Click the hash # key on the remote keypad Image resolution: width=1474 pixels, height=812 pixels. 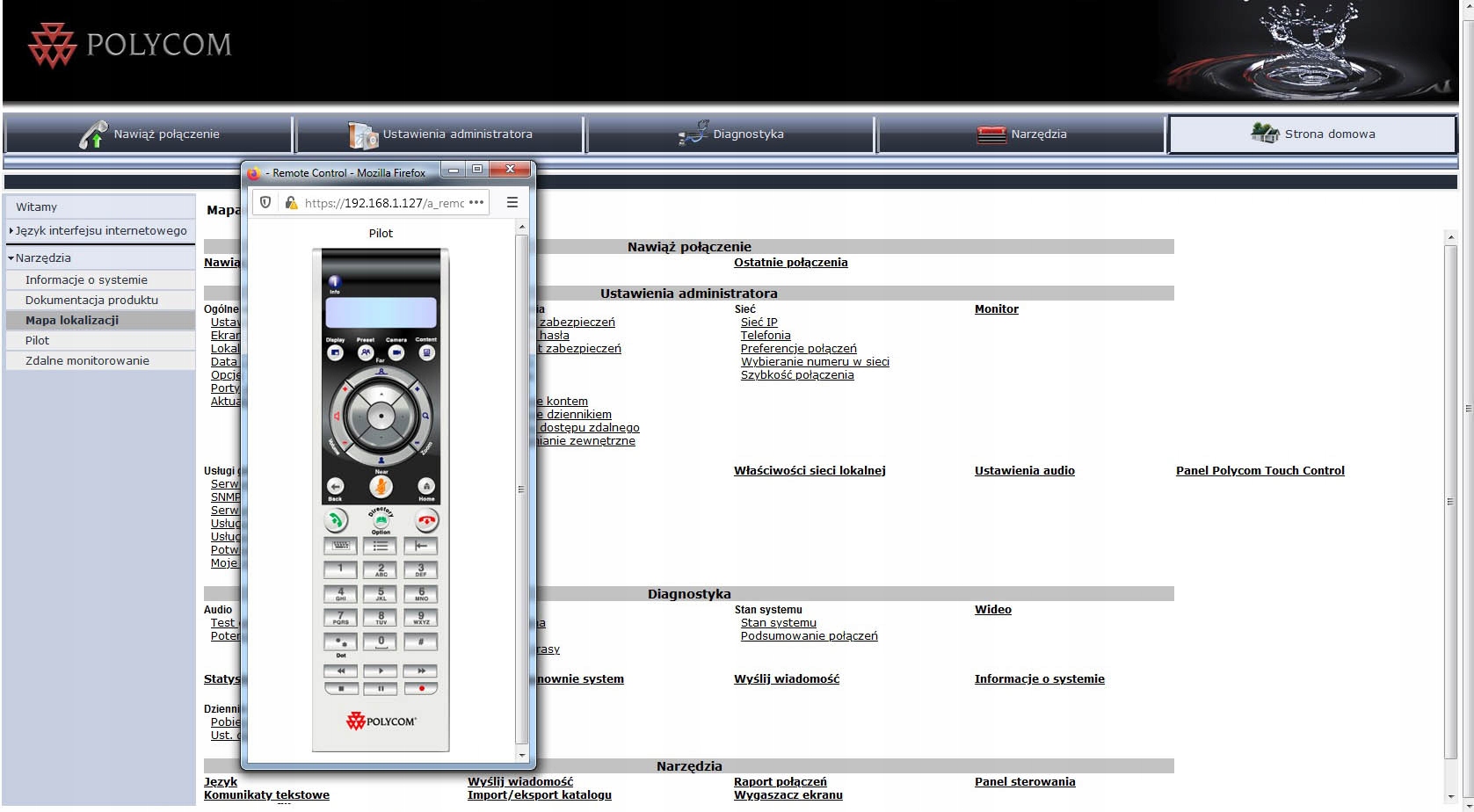tap(421, 642)
